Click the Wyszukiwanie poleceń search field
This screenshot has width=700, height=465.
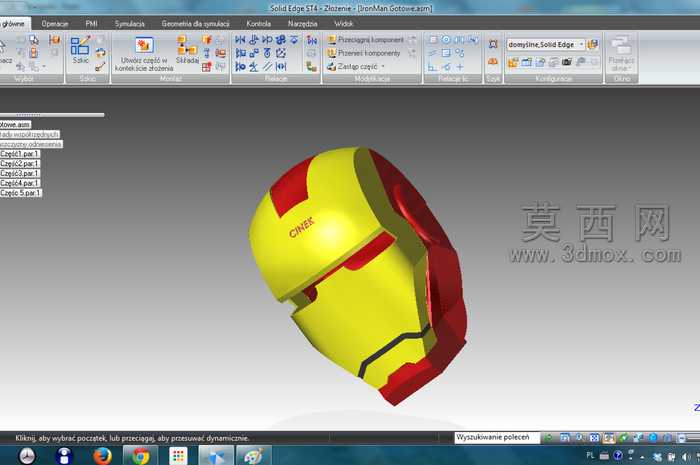pos(497,437)
